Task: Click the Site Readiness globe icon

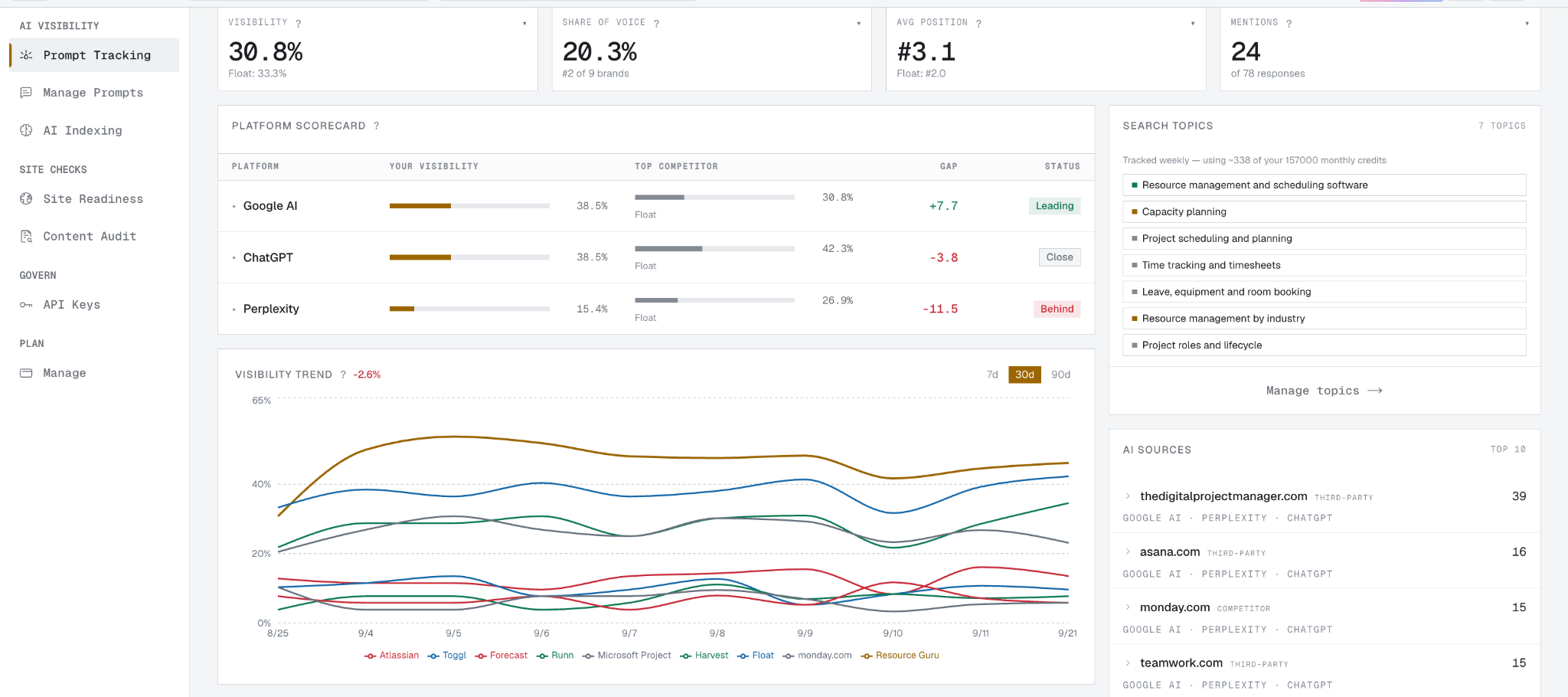Action: point(26,199)
